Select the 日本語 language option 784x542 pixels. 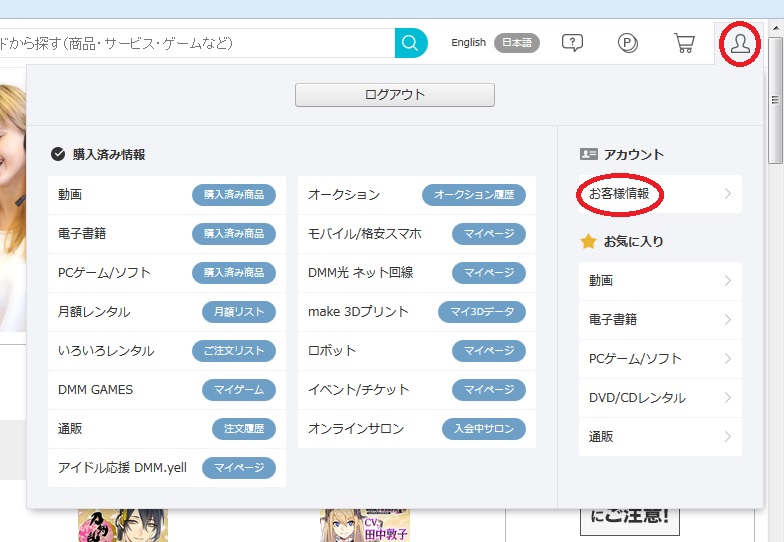click(516, 42)
